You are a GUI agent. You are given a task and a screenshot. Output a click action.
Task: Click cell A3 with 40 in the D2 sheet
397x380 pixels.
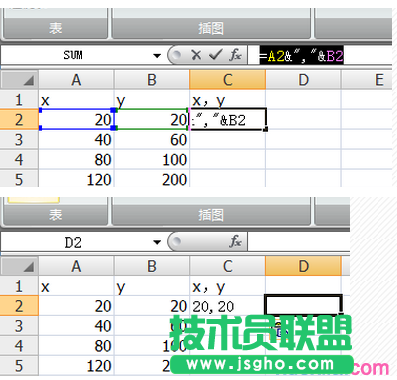(x=76, y=326)
